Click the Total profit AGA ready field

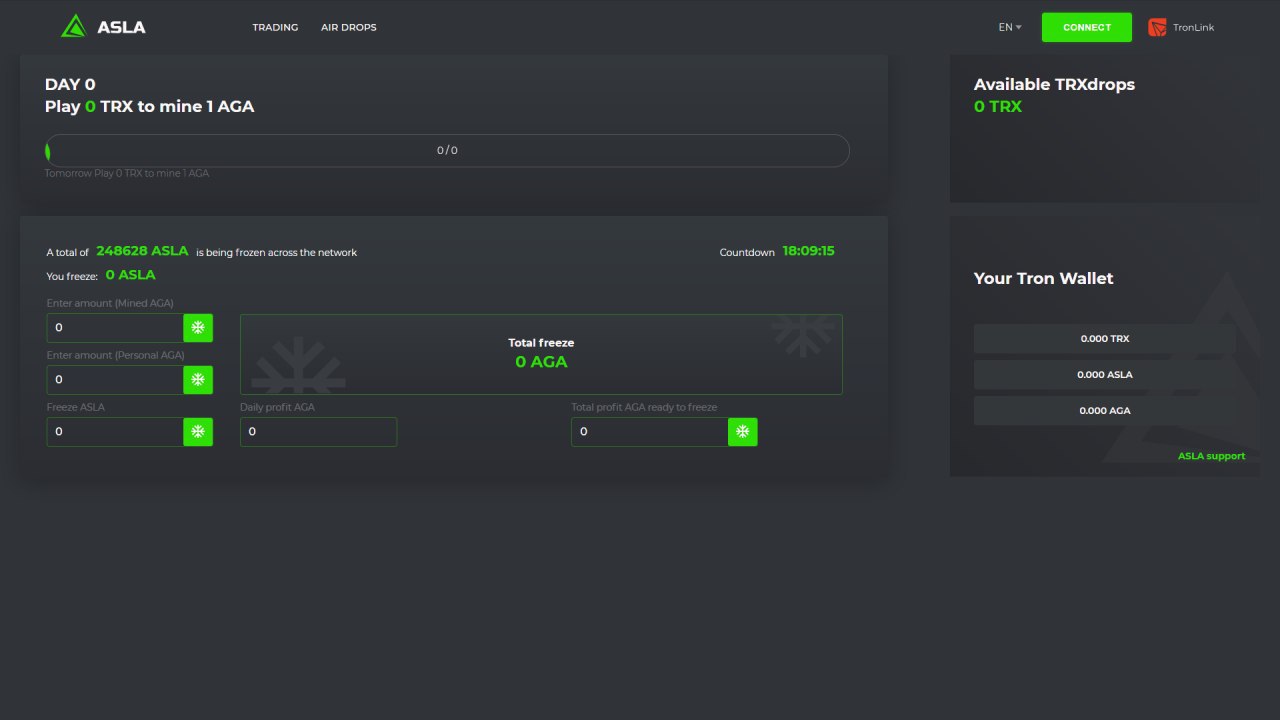click(x=649, y=431)
